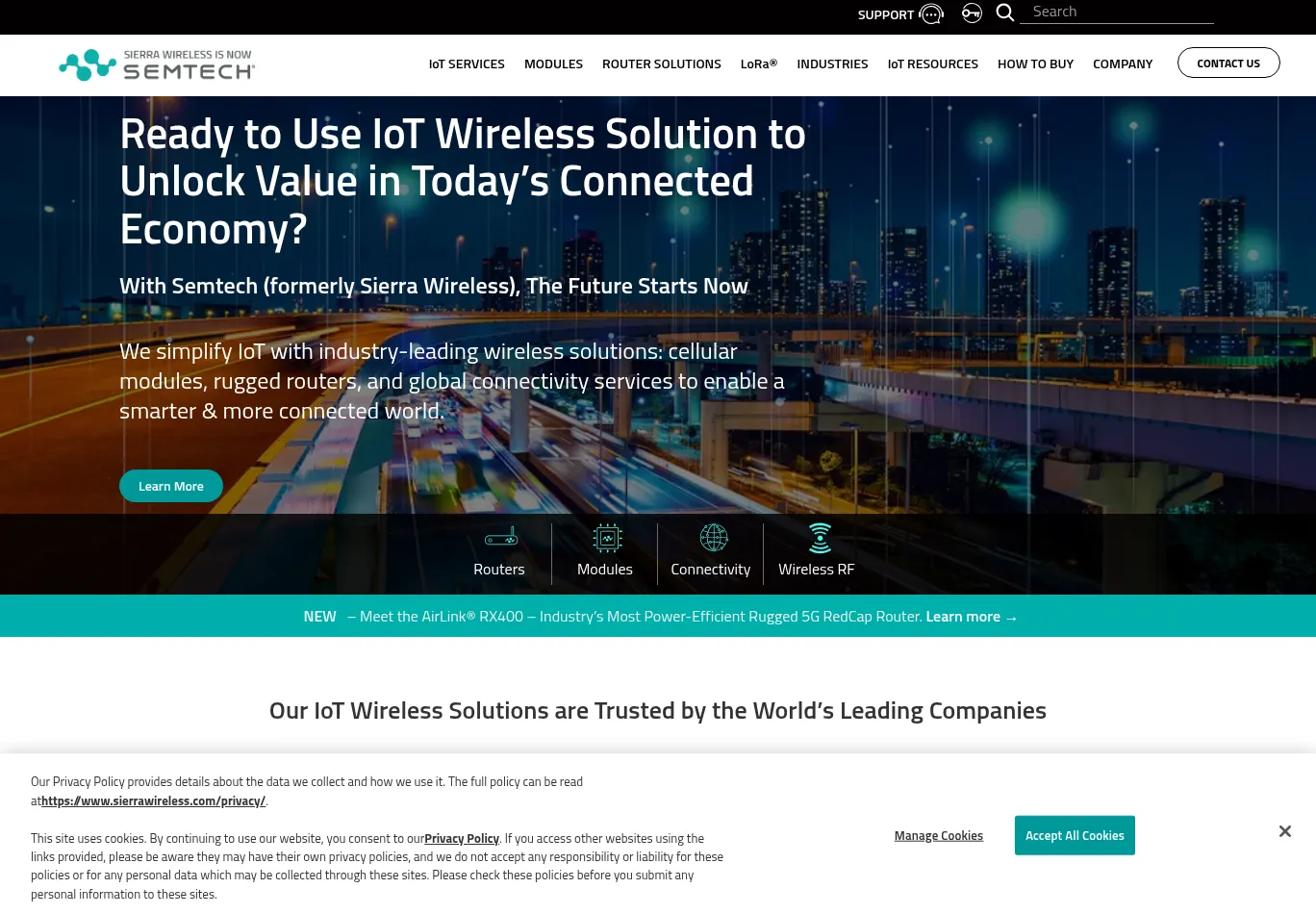Click inside the Search input field
The width and height of the screenshot is (1316, 914).
click(1116, 11)
